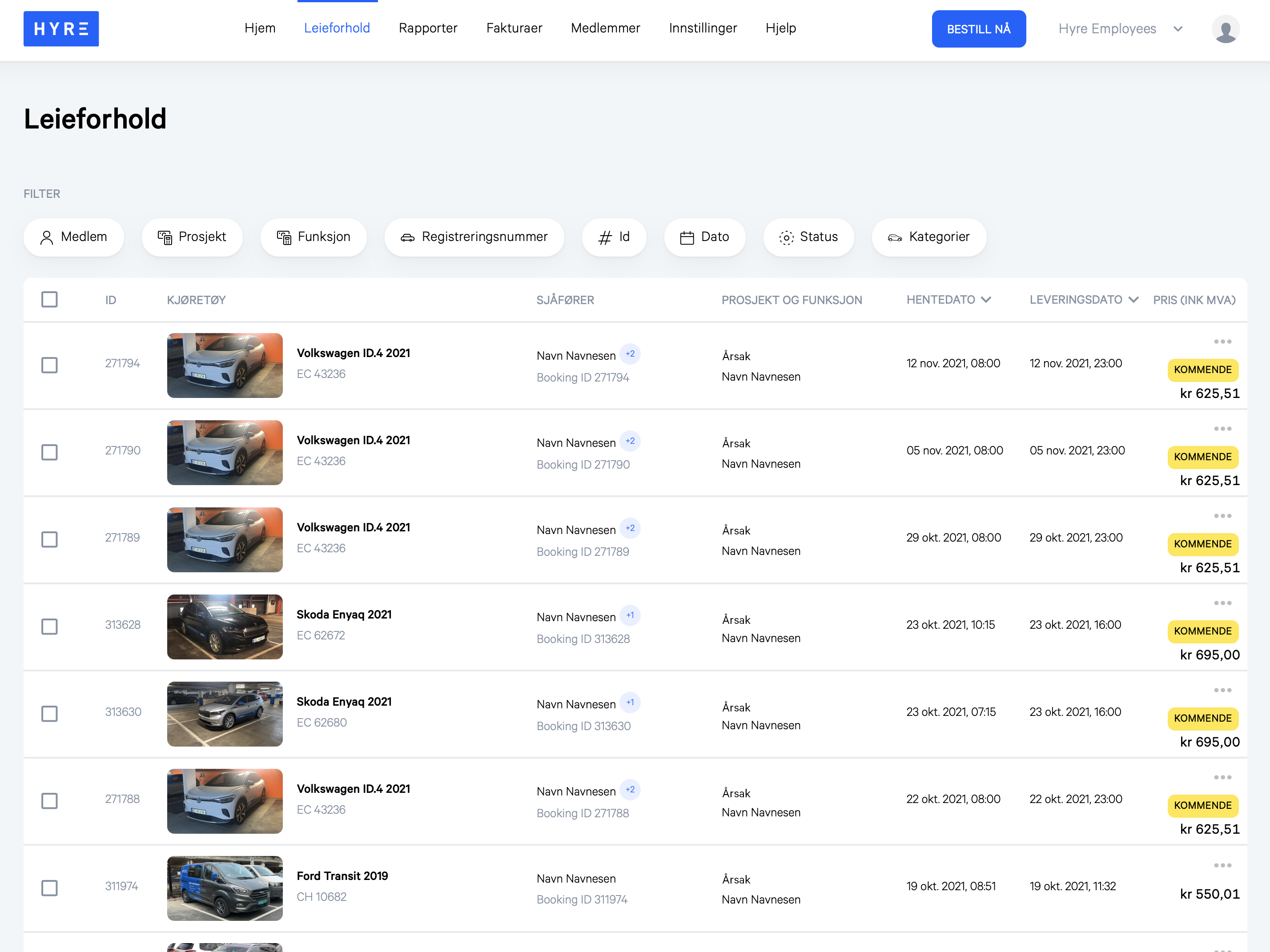Open three-dot menu for booking 271794
1270x952 pixels.
click(1222, 341)
